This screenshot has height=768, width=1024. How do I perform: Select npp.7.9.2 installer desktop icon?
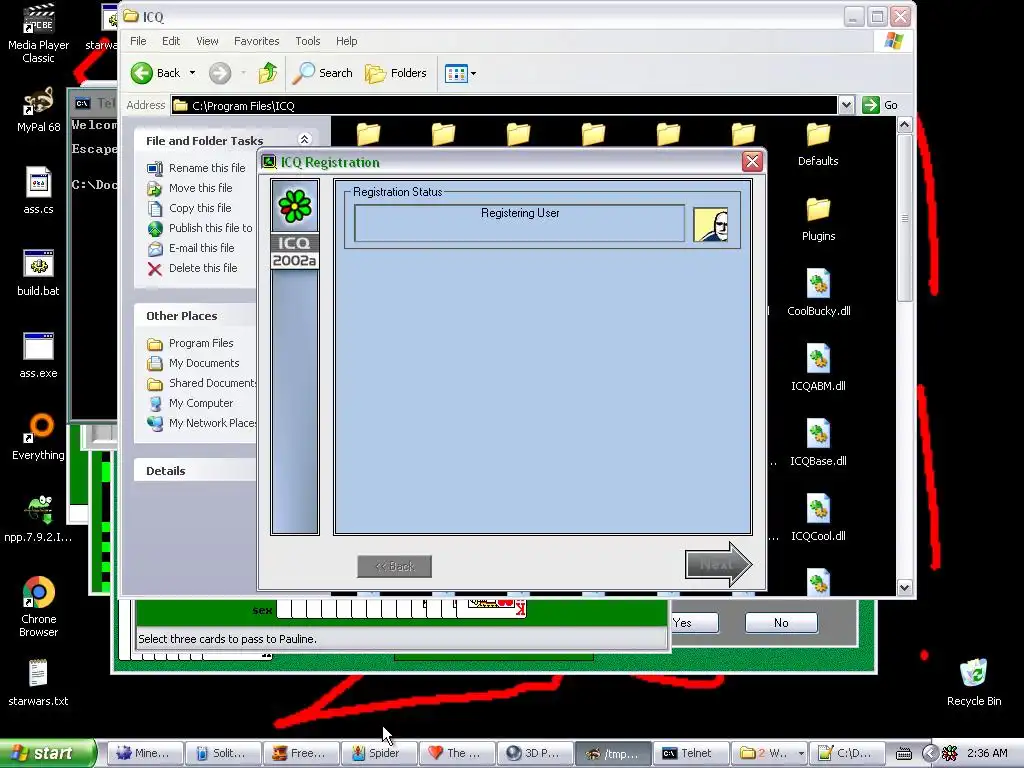pyautogui.click(x=39, y=519)
